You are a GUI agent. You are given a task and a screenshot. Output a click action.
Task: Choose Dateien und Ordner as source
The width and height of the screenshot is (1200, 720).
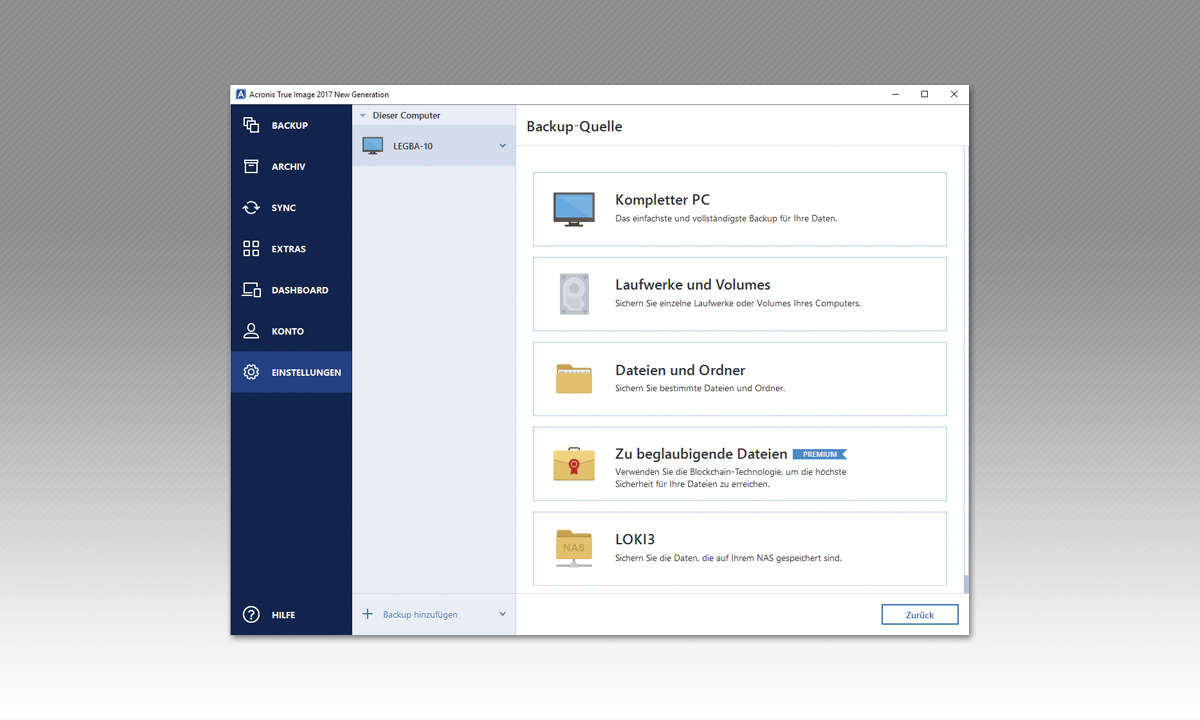[740, 379]
